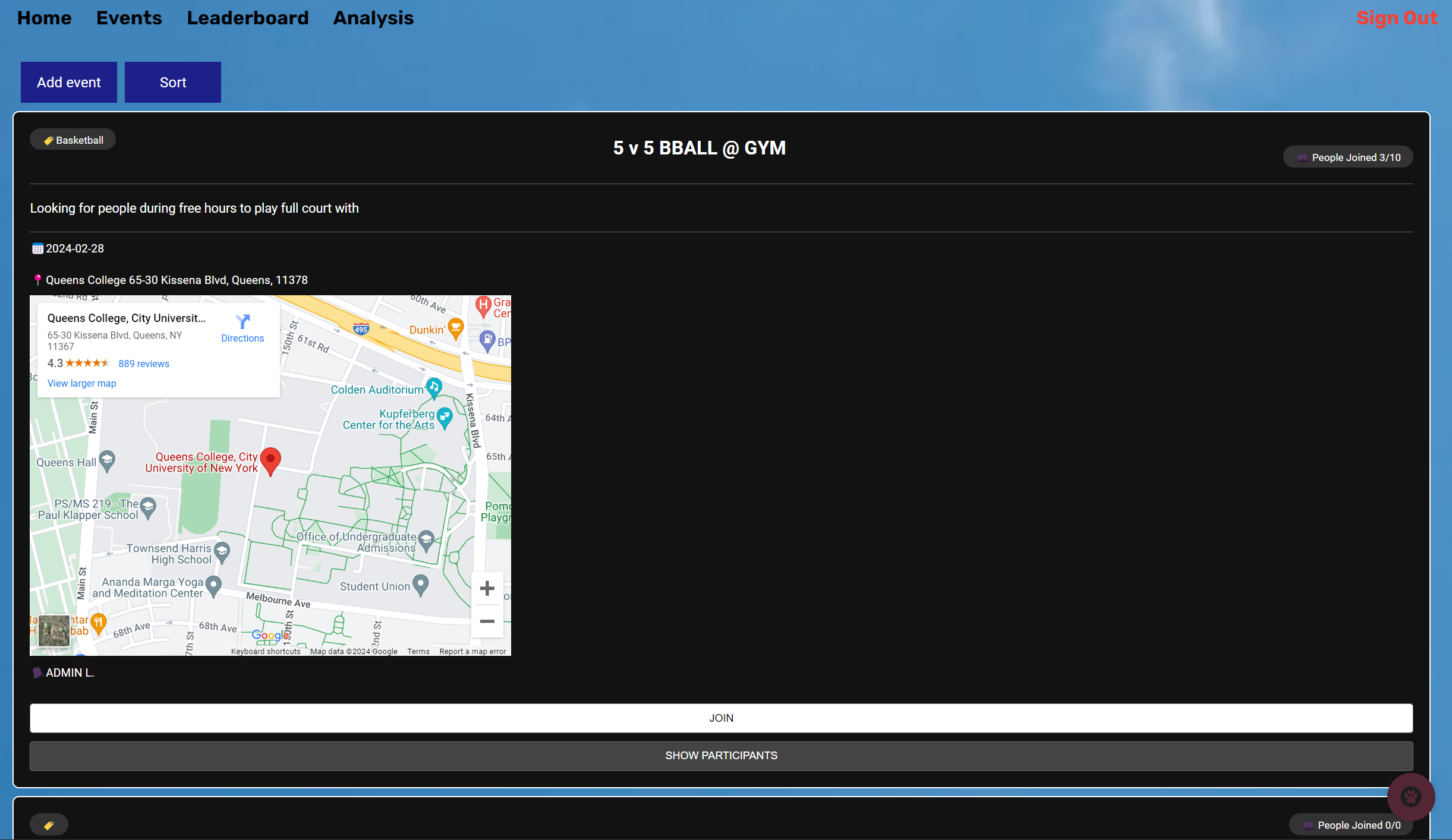Viewport: 1452px width, 840px height.
Task: Go to the Leaderboard page
Action: 248,18
